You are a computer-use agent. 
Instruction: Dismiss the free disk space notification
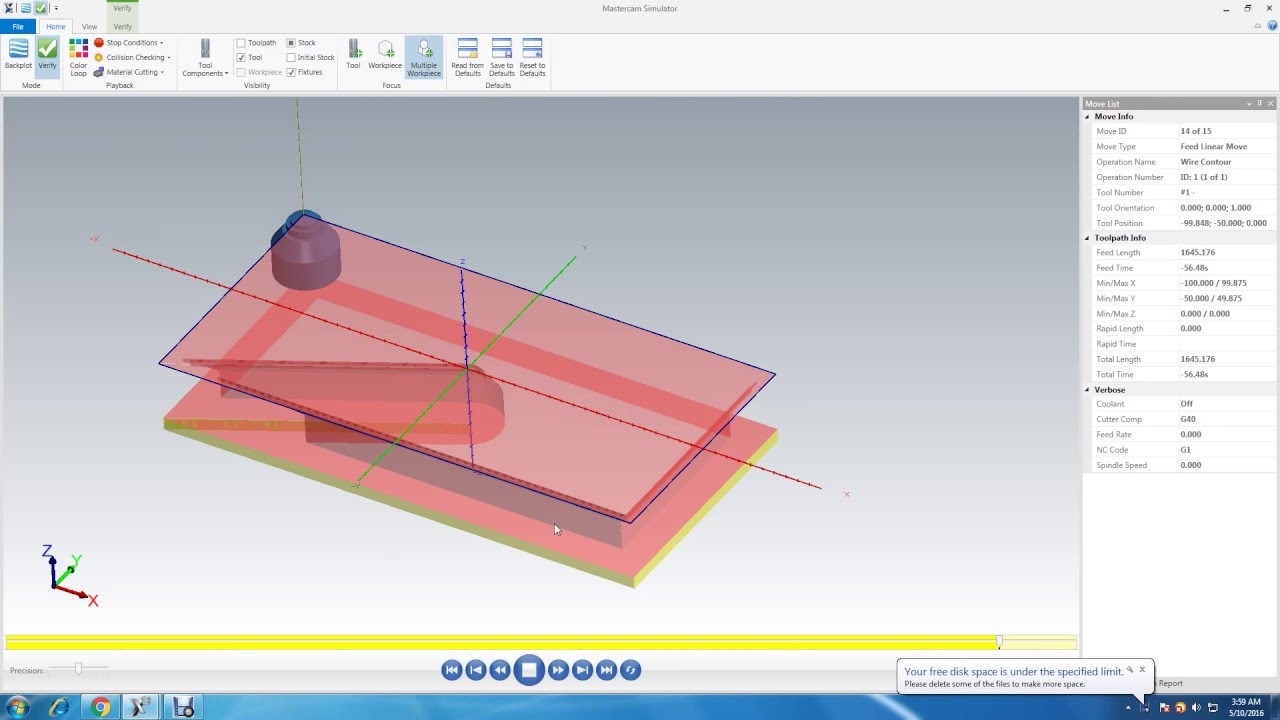click(1142, 670)
